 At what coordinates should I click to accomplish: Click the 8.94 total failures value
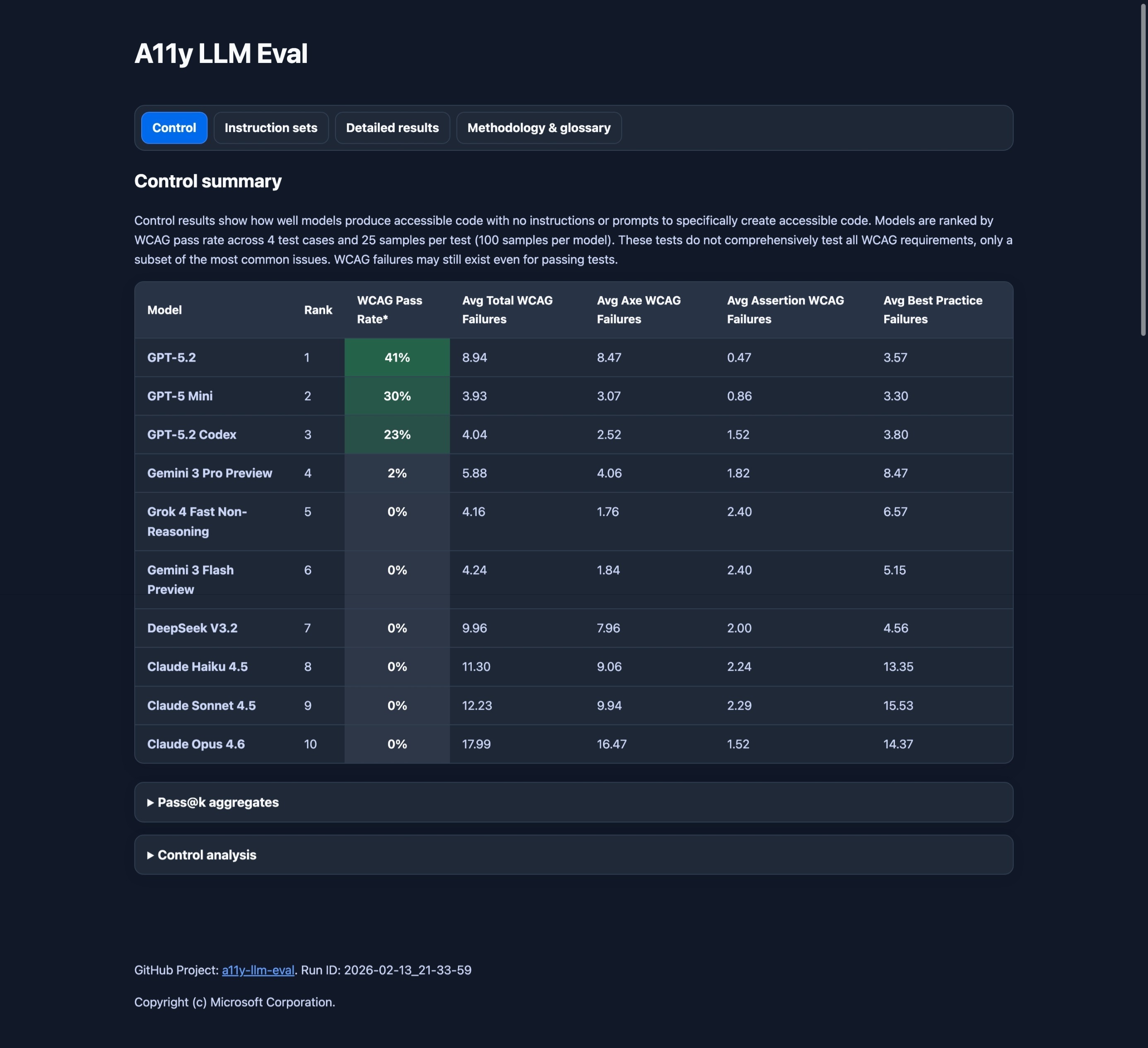pos(474,357)
